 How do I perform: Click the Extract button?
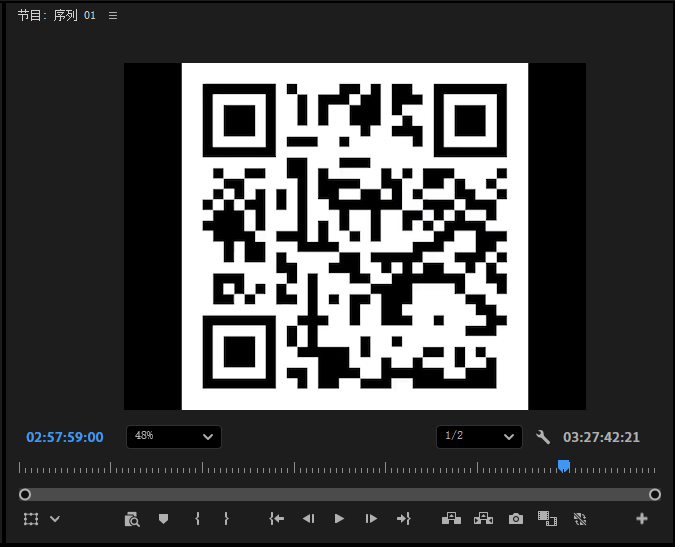pos(484,519)
